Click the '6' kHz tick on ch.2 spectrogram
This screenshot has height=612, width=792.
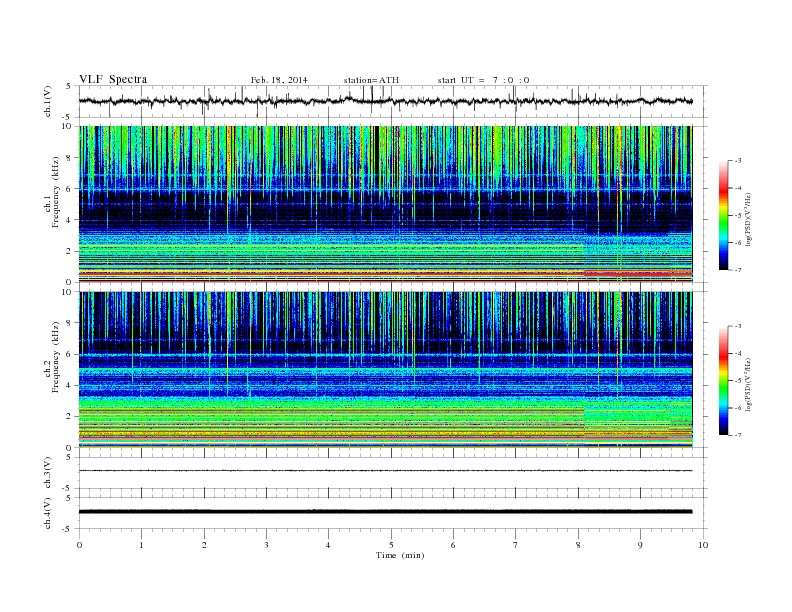click(x=70, y=354)
